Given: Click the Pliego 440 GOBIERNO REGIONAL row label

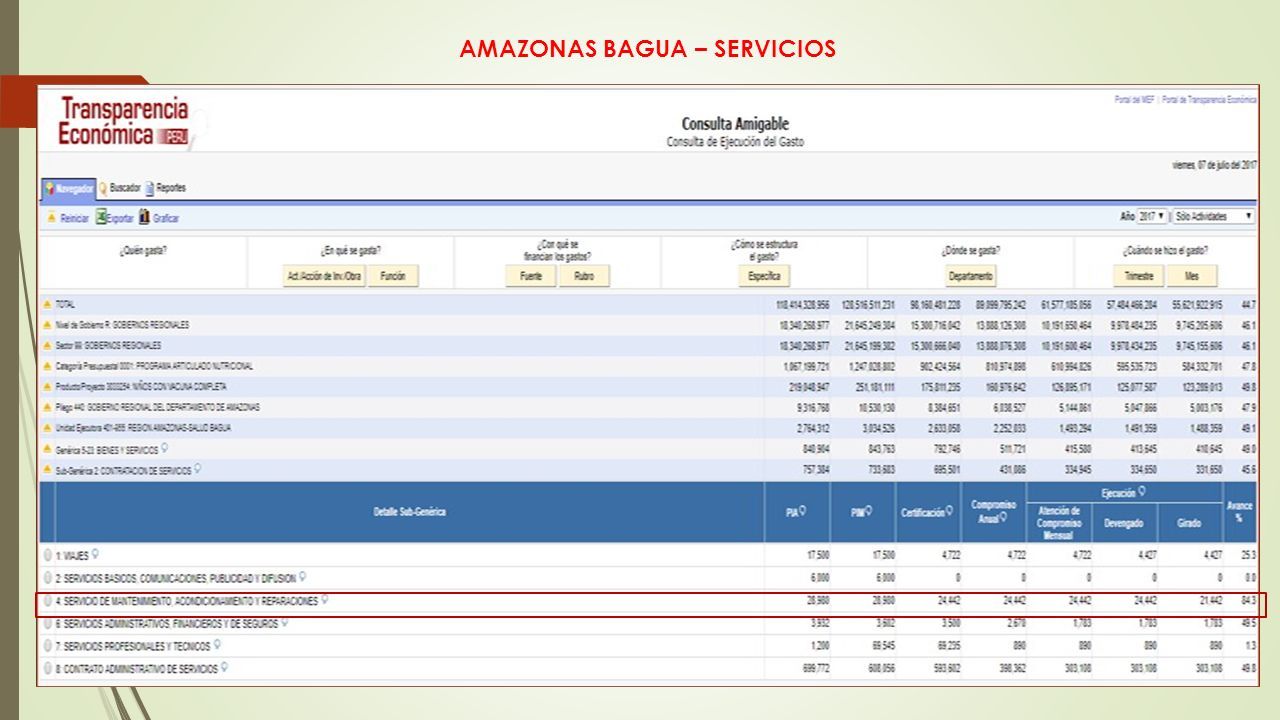Looking at the screenshot, I should pyautogui.click(x=158, y=407).
